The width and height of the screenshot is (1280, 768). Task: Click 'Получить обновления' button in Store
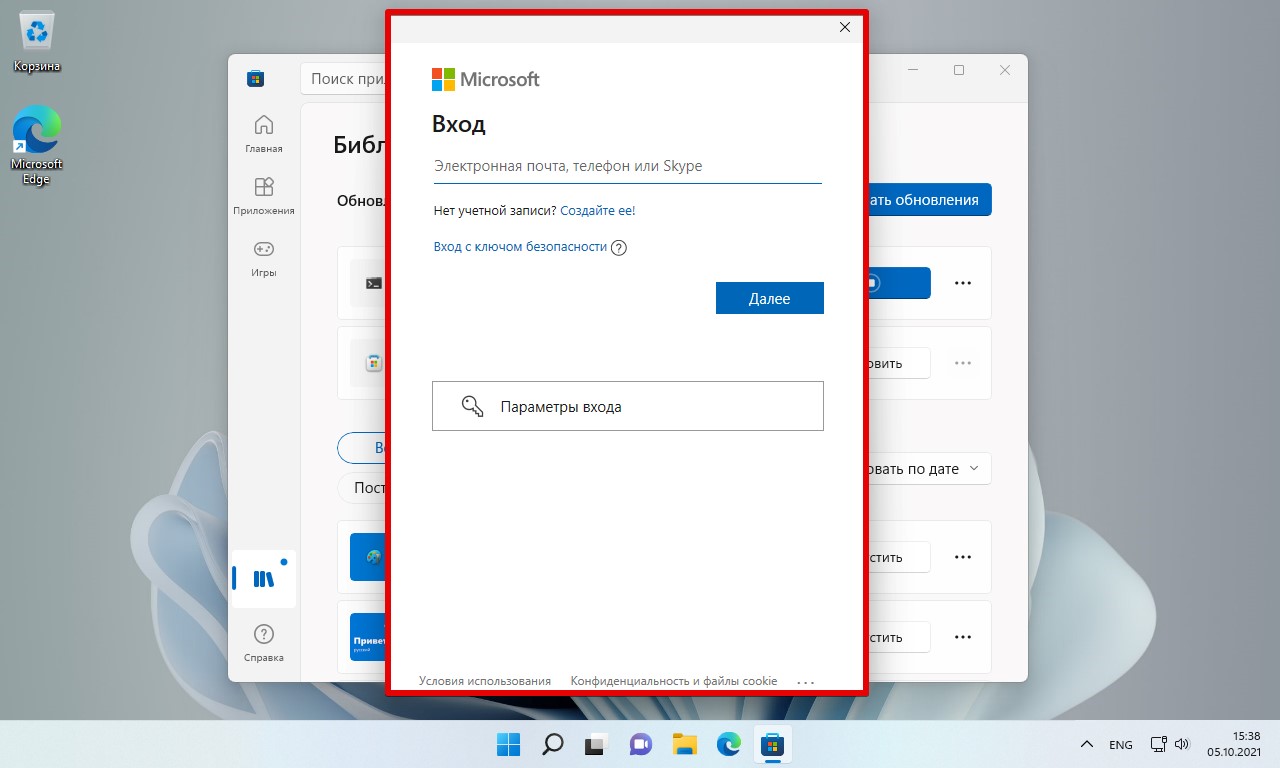(929, 200)
